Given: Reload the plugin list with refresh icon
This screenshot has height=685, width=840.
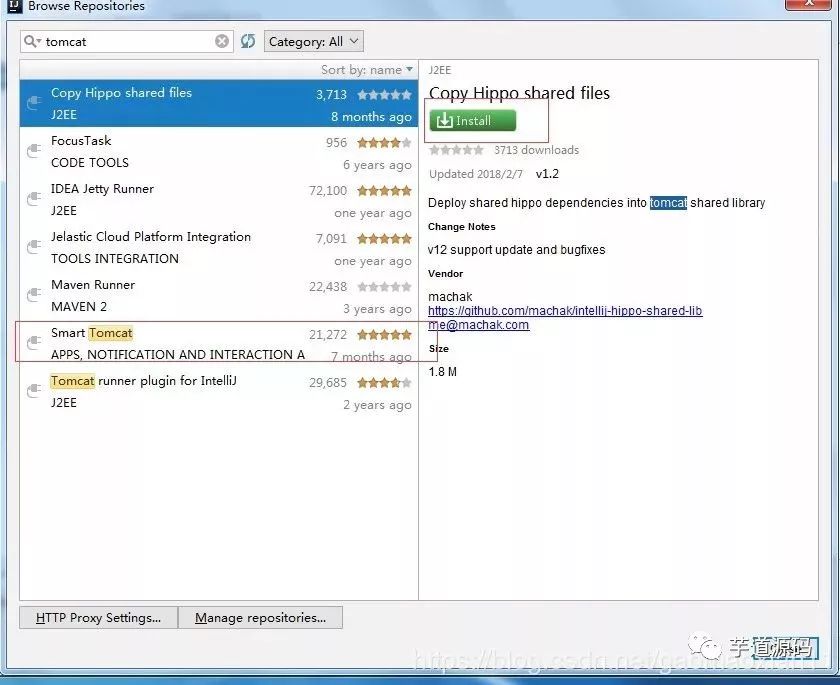Looking at the screenshot, I should pos(248,41).
